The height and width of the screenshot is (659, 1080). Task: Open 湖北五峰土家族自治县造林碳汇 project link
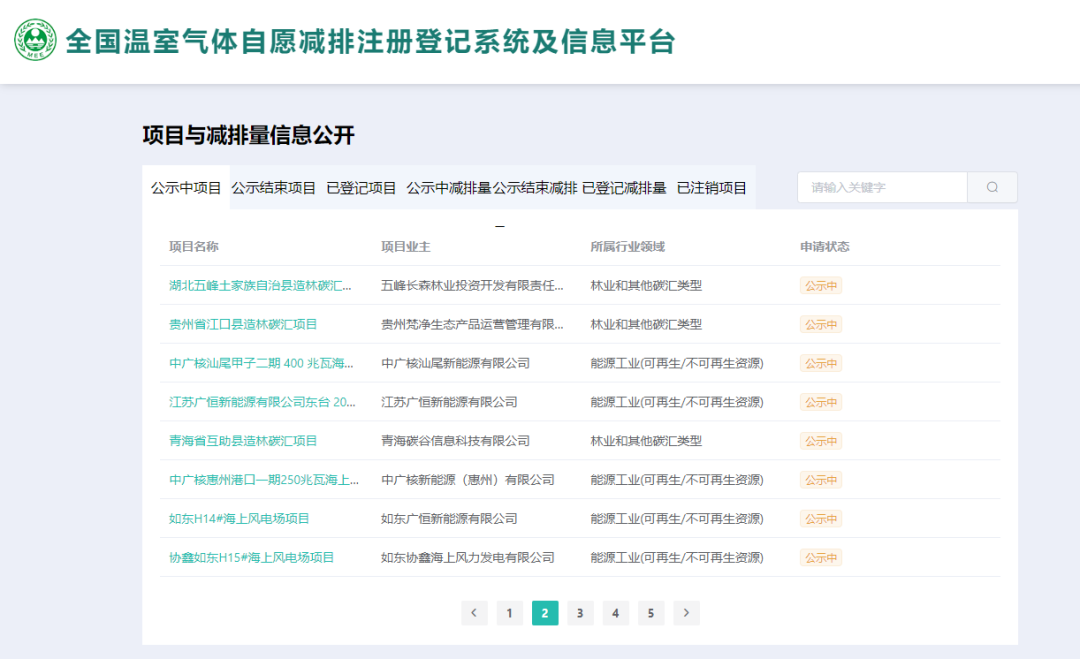point(260,285)
